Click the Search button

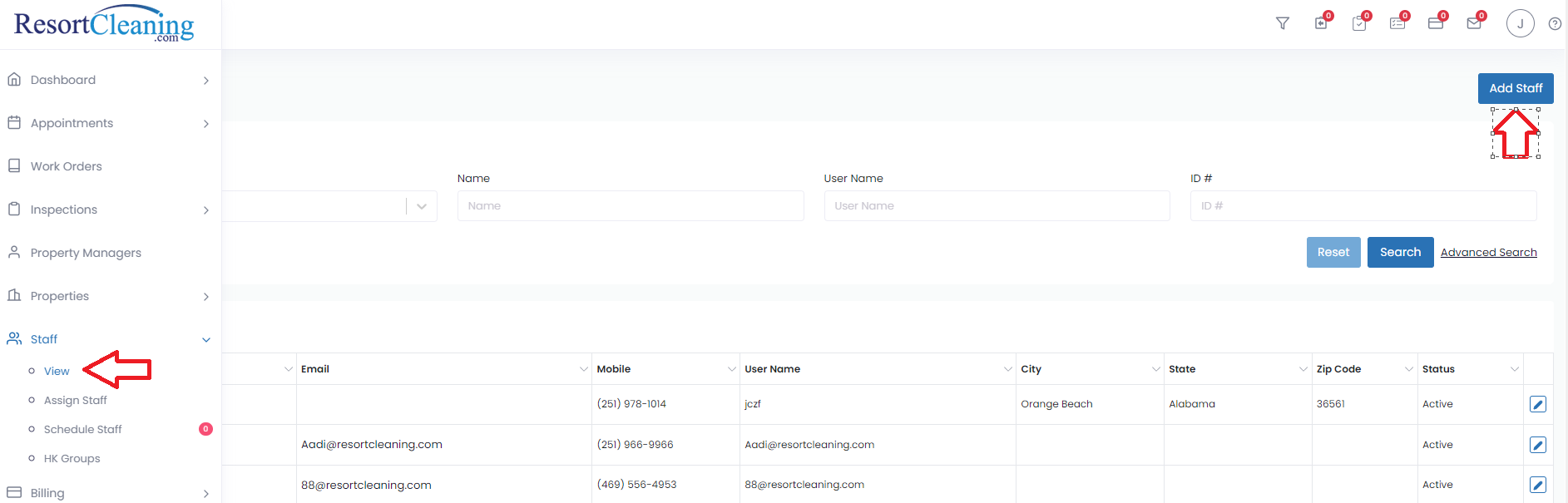(x=1401, y=252)
